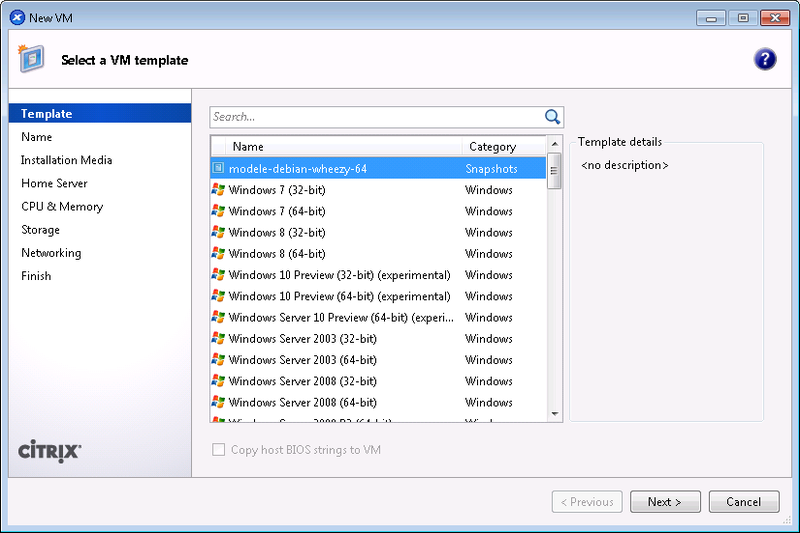Open the CPU & Memory step
Viewport: 800px width, 533px height.
62,207
